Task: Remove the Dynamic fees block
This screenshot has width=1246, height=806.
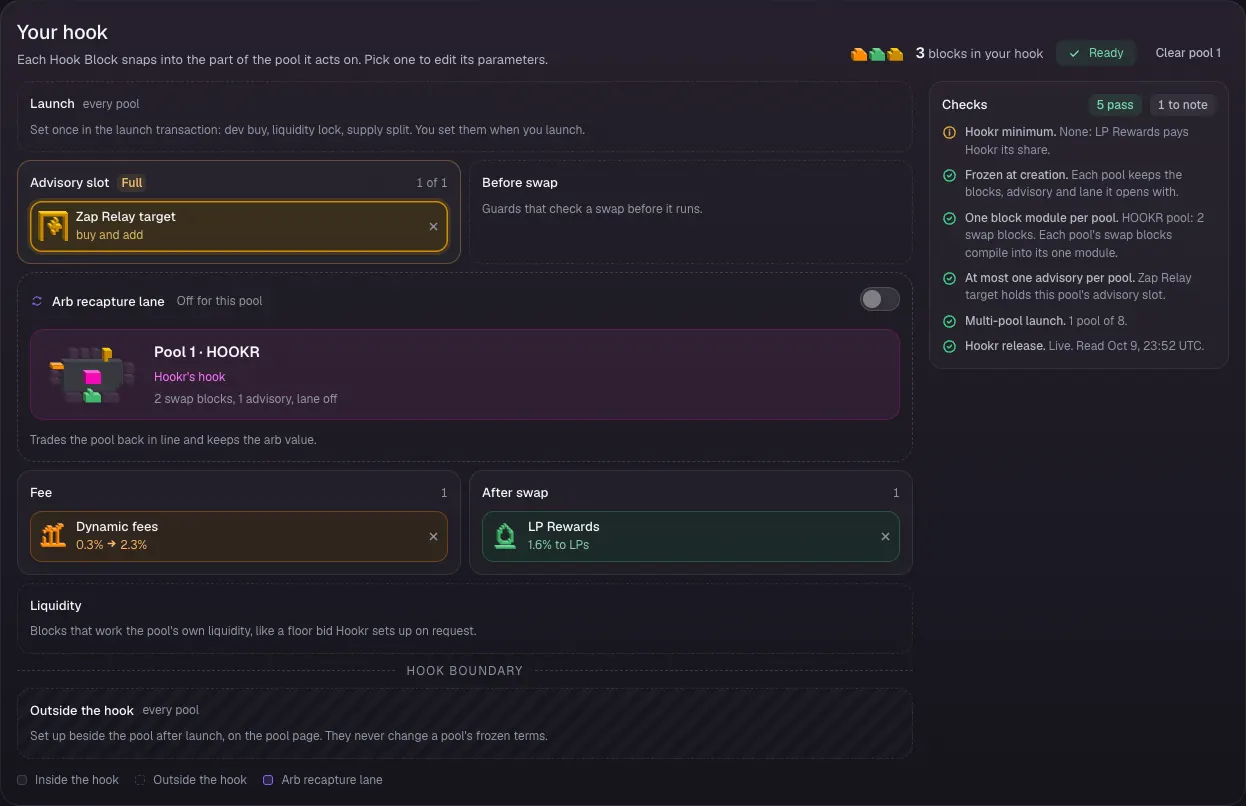Action: pyautogui.click(x=433, y=536)
